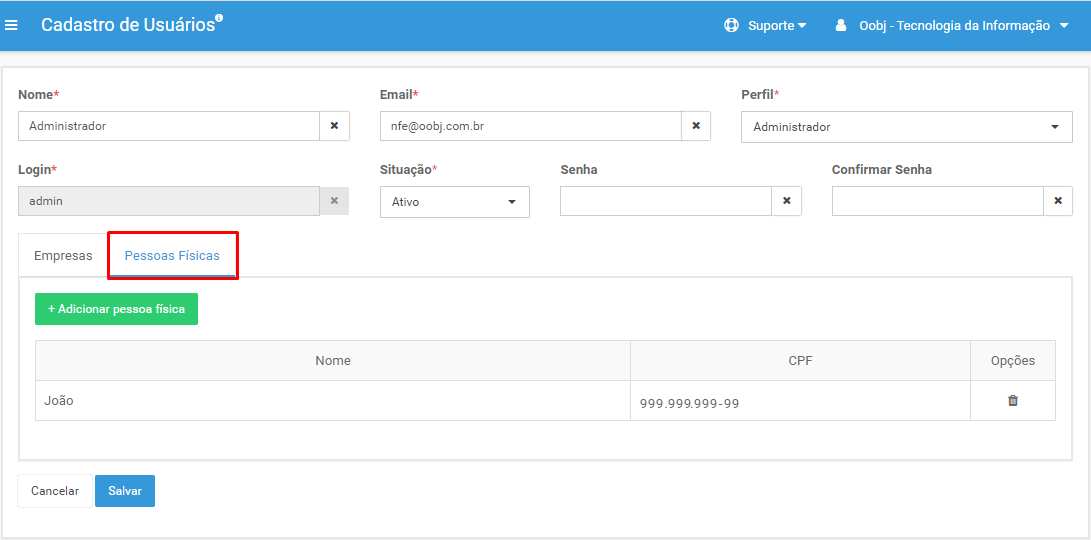Clear the Nome field with its X
Image resolution: width=1091 pixels, height=540 pixels.
[335, 126]
